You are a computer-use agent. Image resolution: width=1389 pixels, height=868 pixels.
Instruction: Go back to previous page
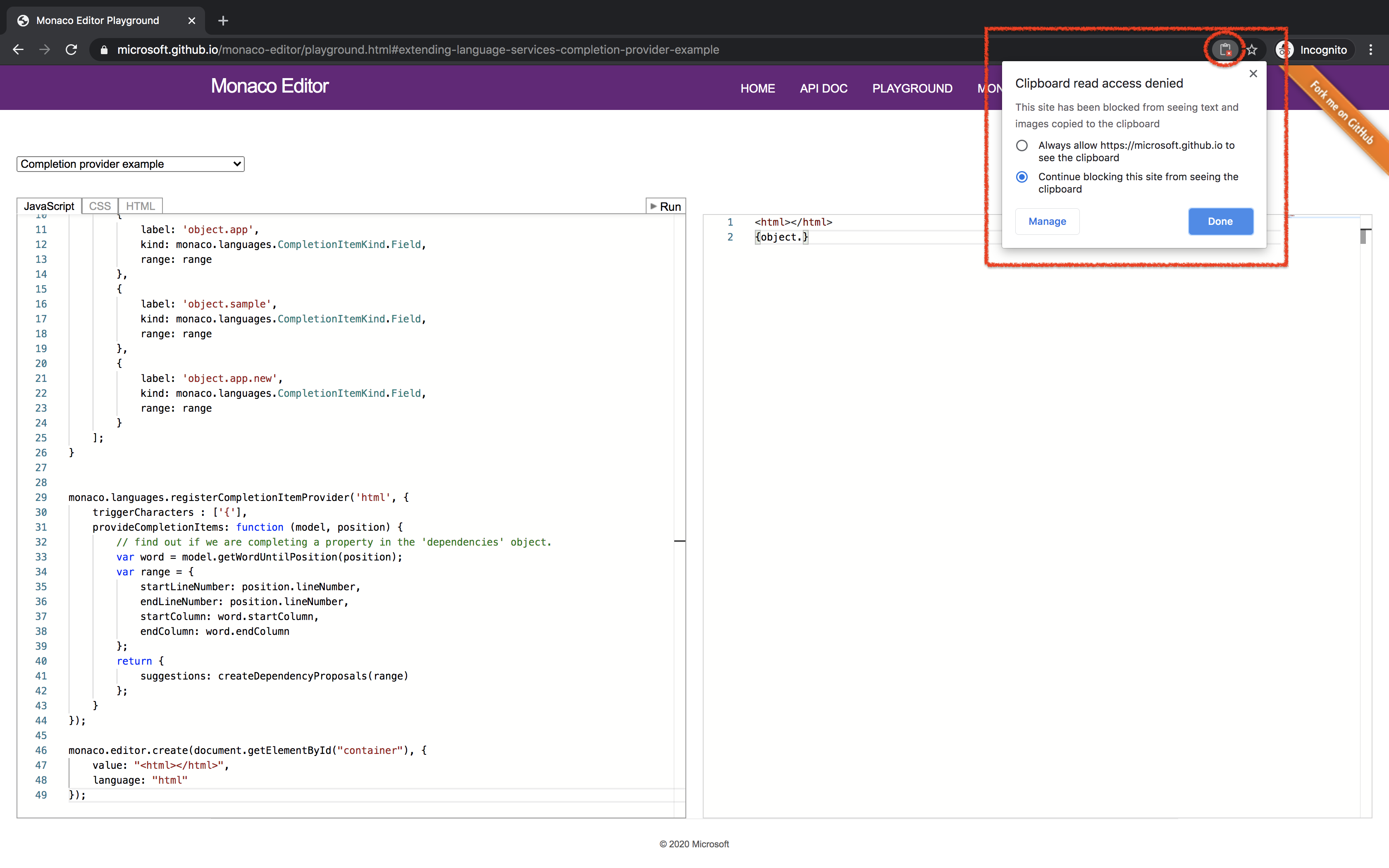pyautogui.click(x=18, y=50)
